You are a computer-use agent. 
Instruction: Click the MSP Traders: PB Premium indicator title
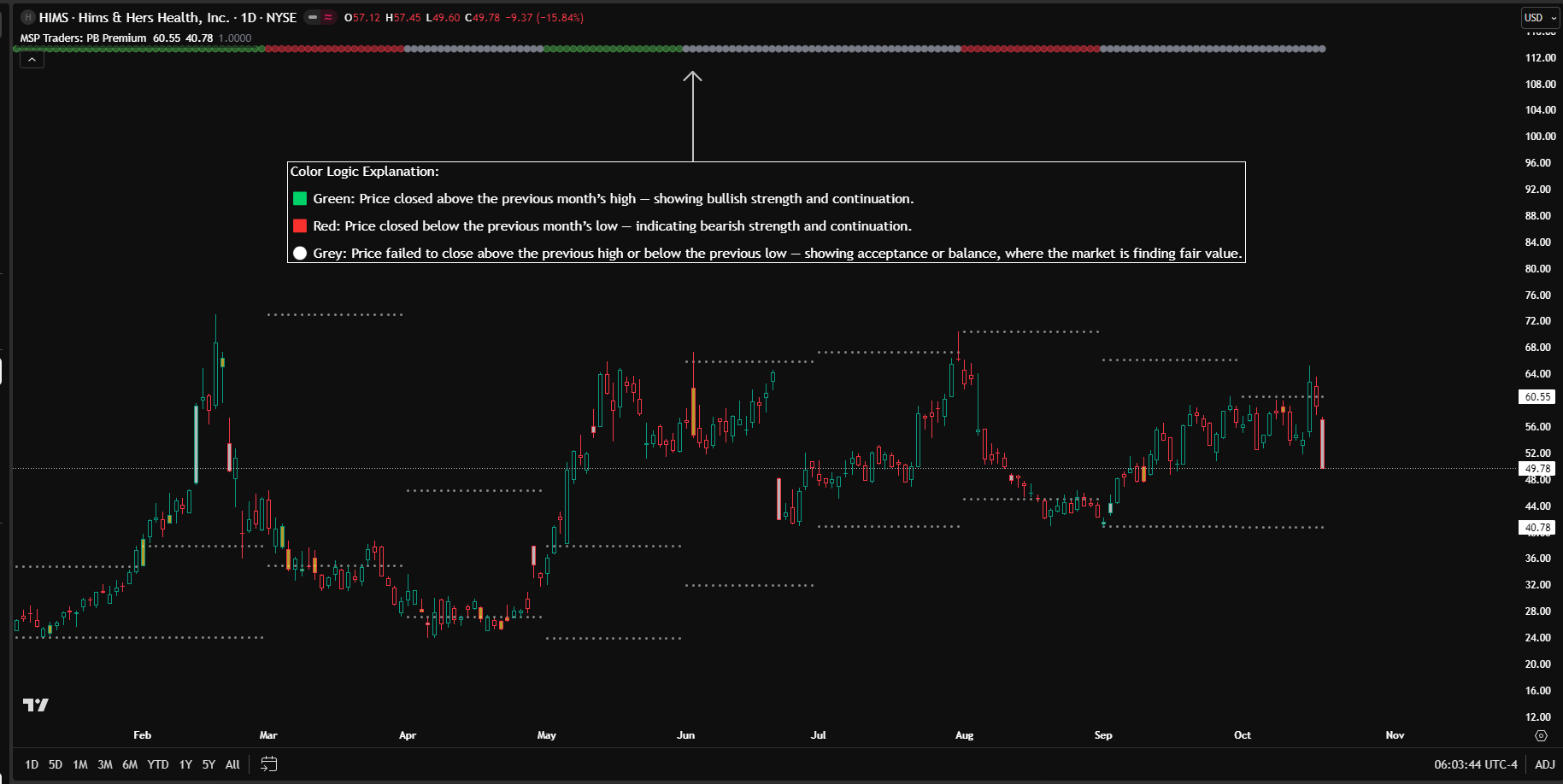pyautogui.click(x=83, y=38)
